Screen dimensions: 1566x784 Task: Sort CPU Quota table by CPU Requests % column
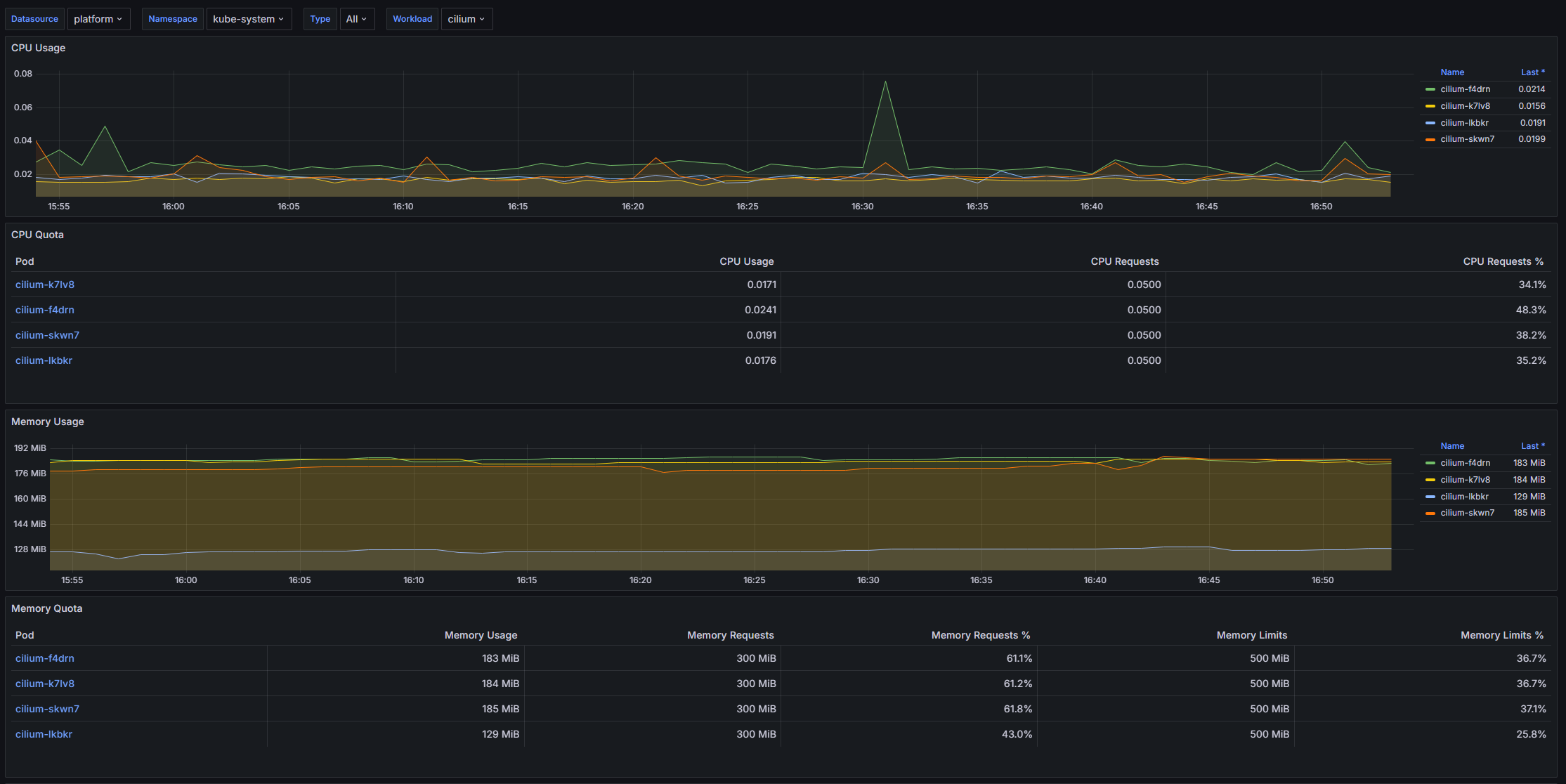(x=1503, y=261)
